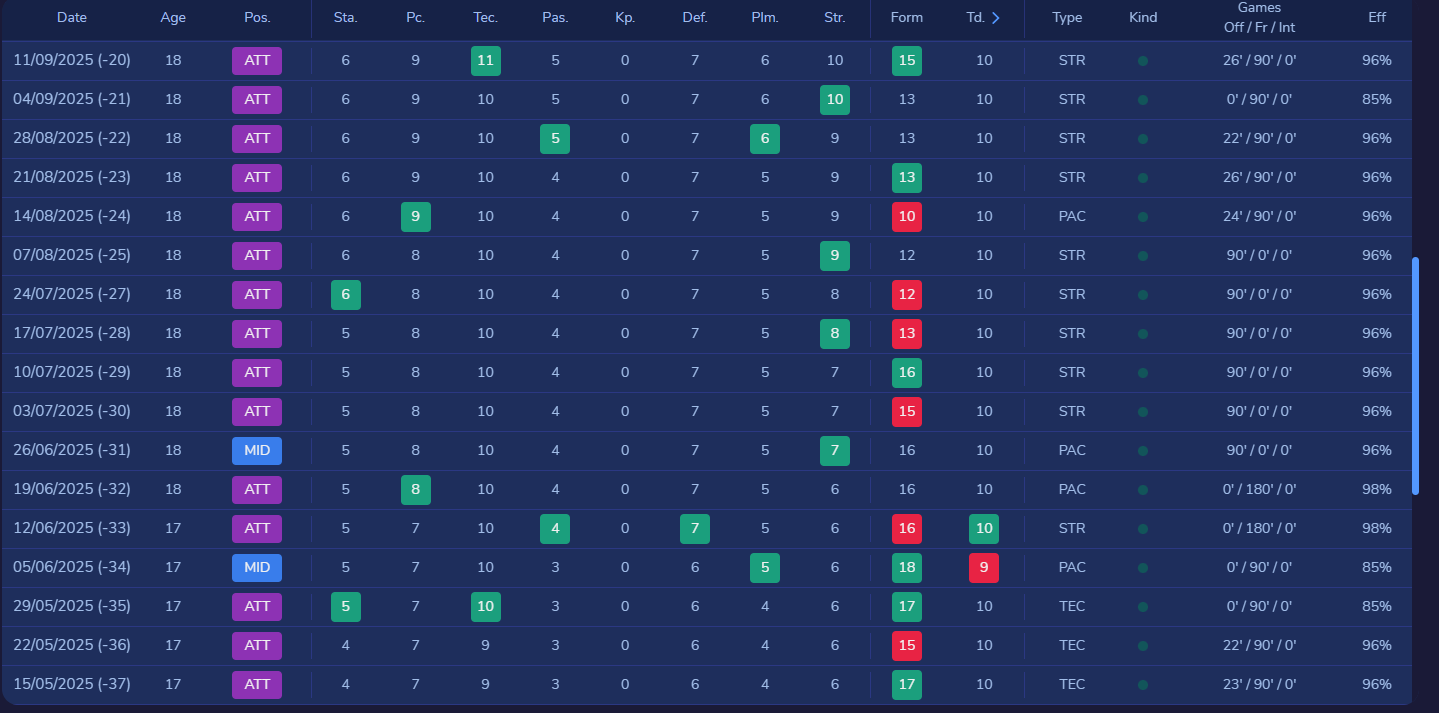
Task: Click the Kind dot in the 05/06/2025 row
Action: pyautogui.click(x=1142, y=568)
